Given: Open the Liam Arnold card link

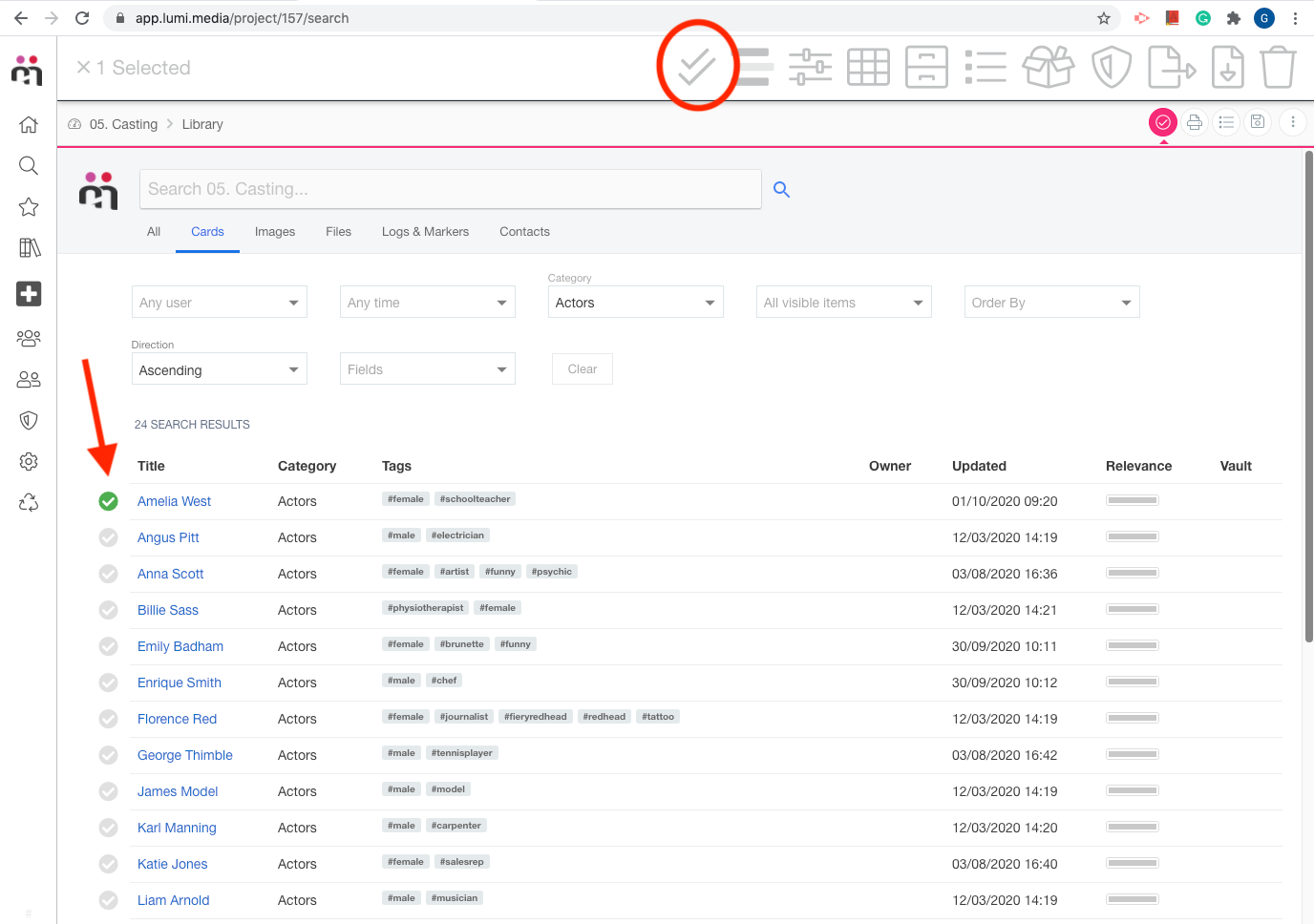Looking at the screenshot, I should tap(173, 900).
